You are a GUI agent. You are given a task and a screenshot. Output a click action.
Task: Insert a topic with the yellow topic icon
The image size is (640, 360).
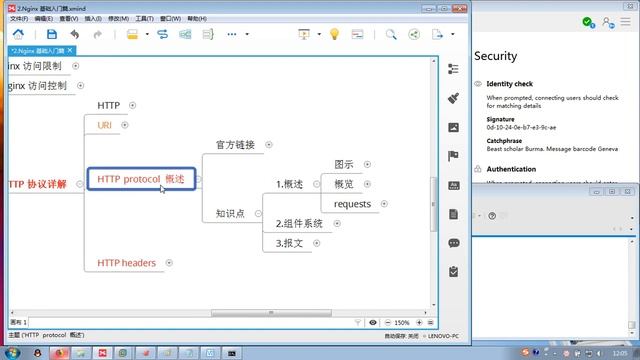point(132,34)
